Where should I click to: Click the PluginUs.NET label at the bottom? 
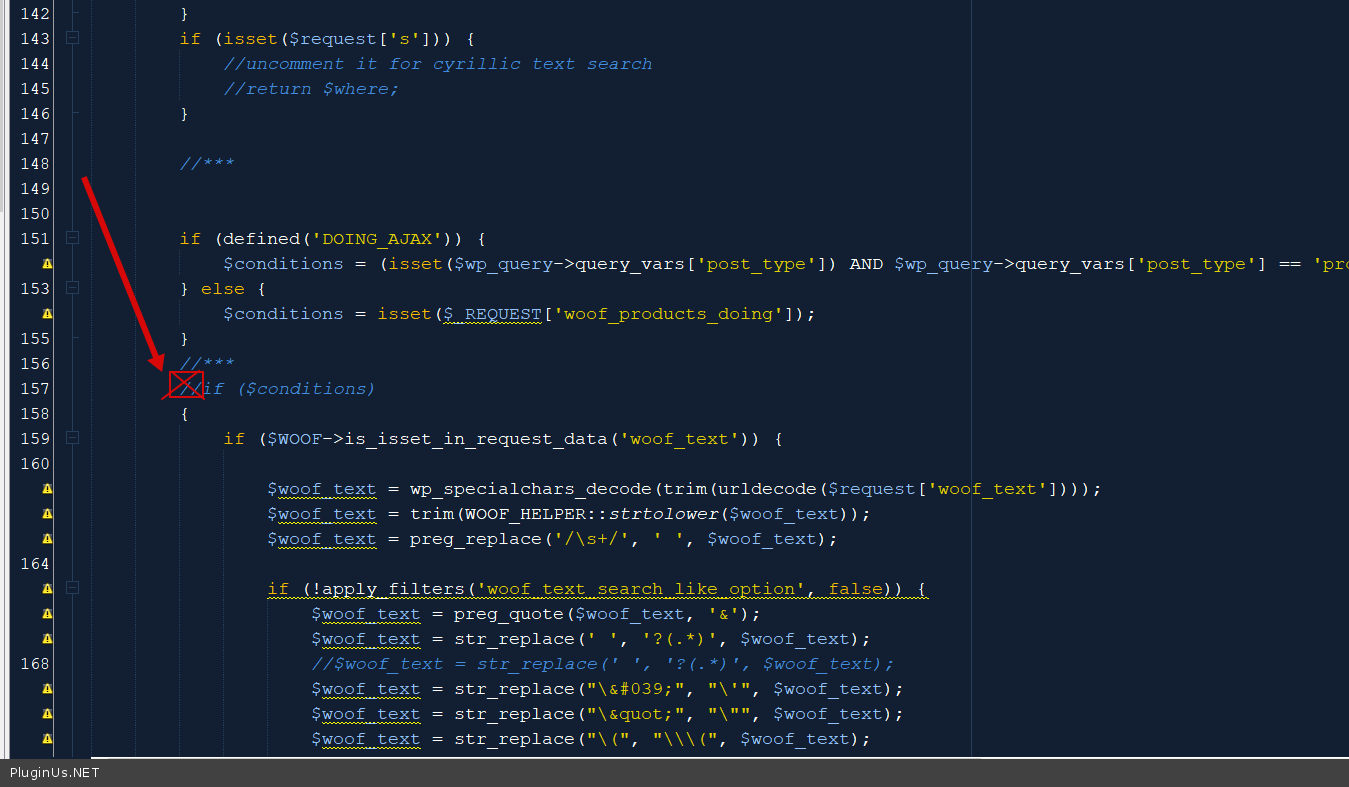coord(55,773)
